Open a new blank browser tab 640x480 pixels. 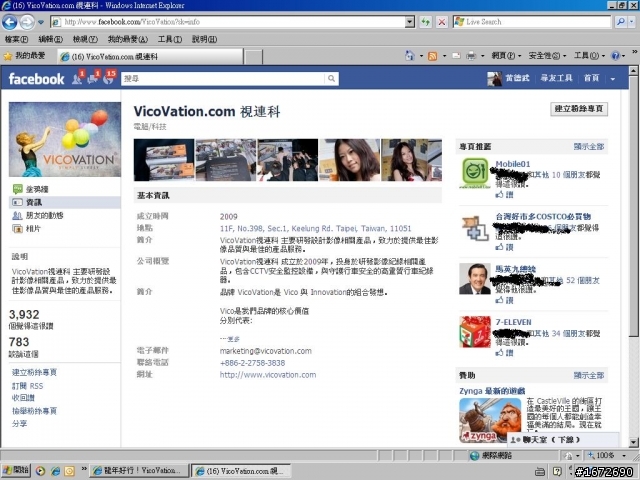click(x=253, y=57)
